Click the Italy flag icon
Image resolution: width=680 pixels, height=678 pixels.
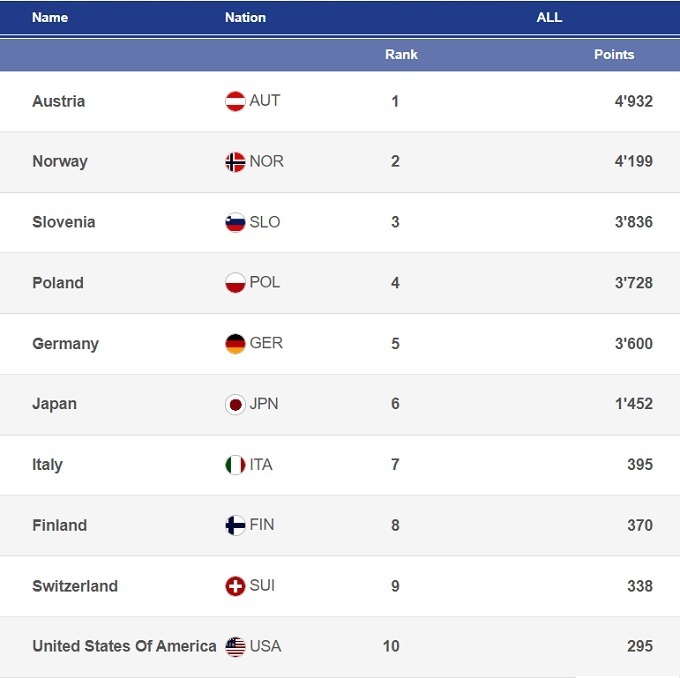(x=235, y=465)
